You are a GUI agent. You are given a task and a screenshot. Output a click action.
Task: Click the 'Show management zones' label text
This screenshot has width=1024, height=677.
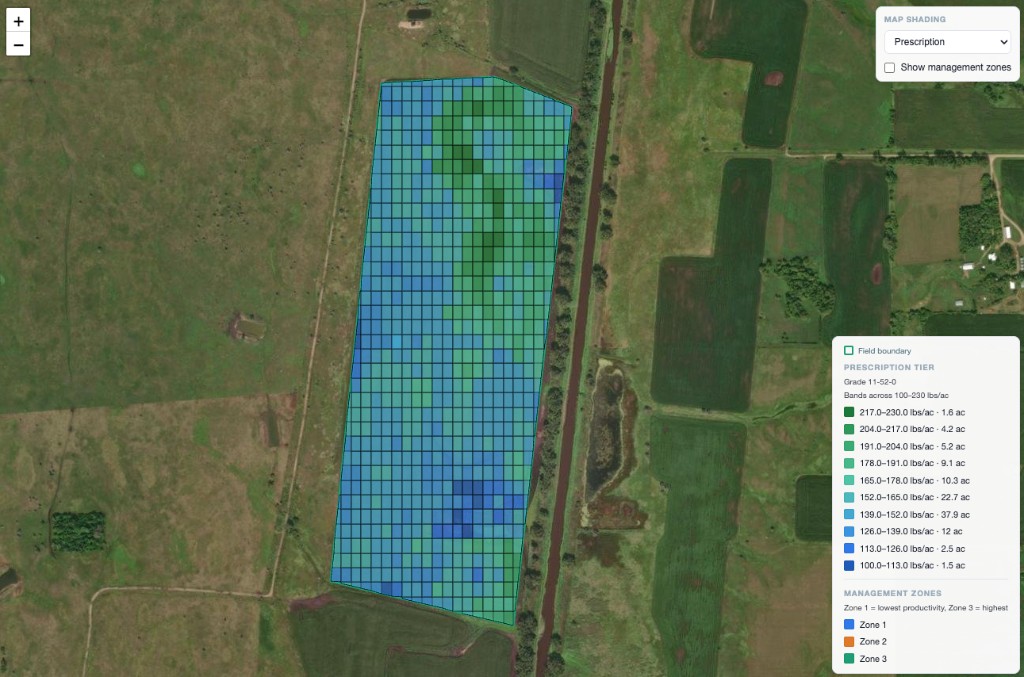[955, 67]
